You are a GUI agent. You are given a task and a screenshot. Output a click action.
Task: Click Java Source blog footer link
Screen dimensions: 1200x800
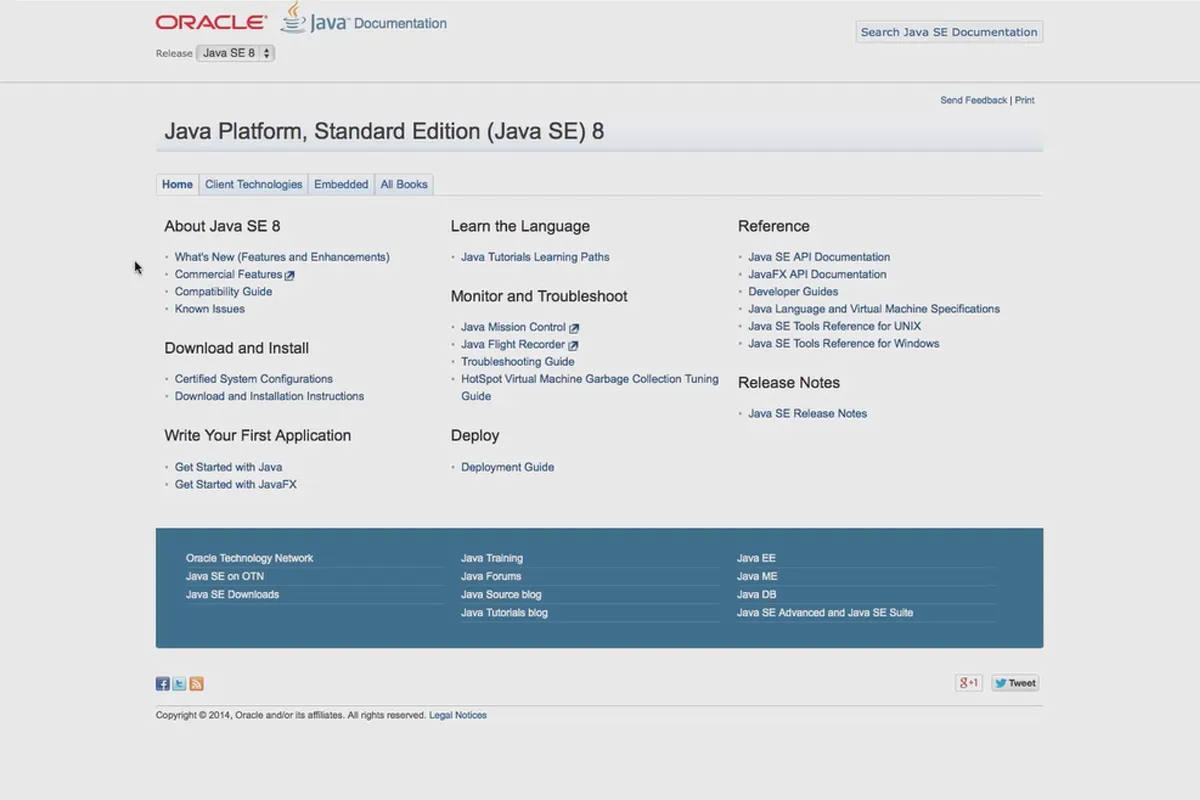coord(501,594)
